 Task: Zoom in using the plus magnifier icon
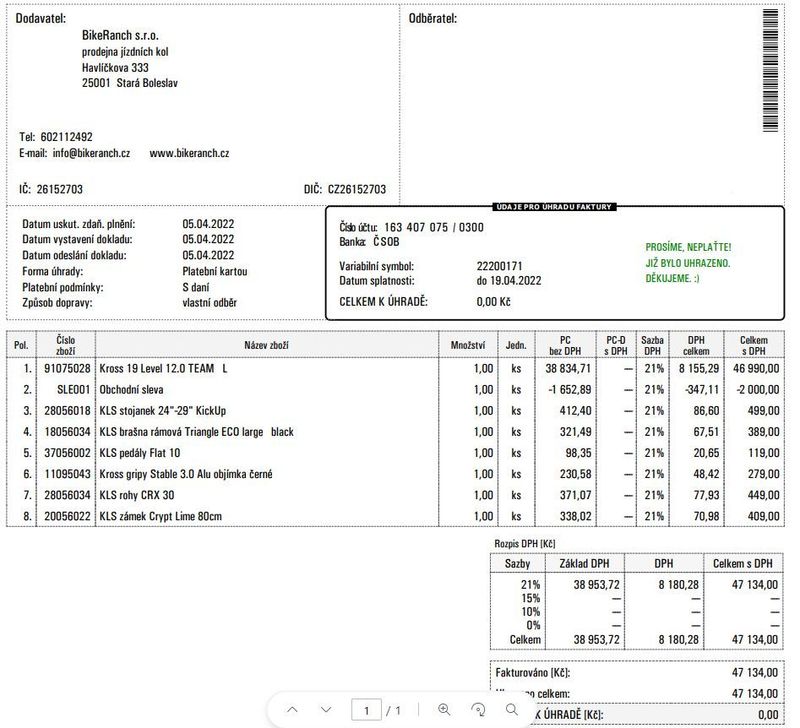pos(444,709)
